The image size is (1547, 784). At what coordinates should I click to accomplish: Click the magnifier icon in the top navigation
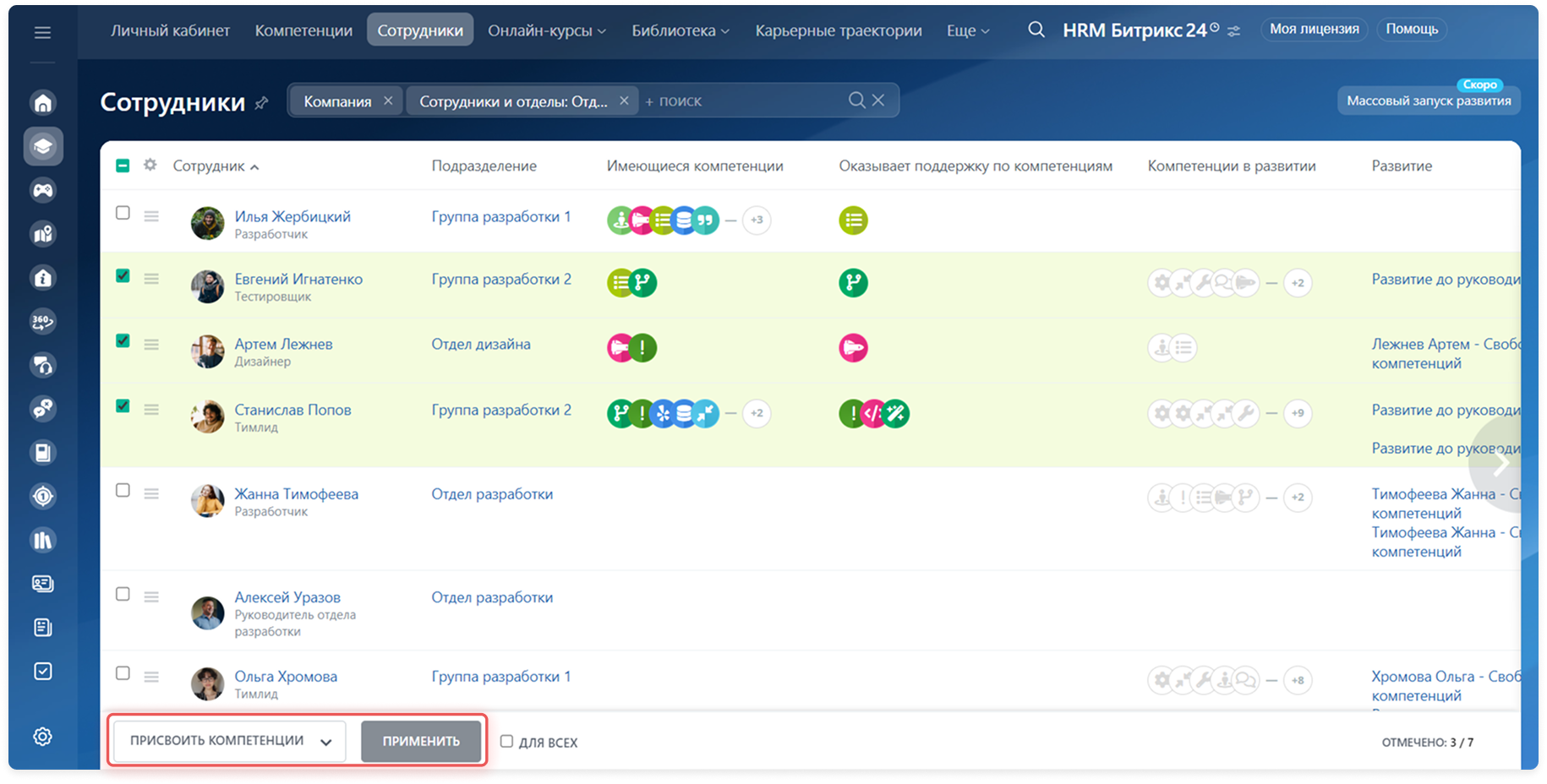[1036, 30]
